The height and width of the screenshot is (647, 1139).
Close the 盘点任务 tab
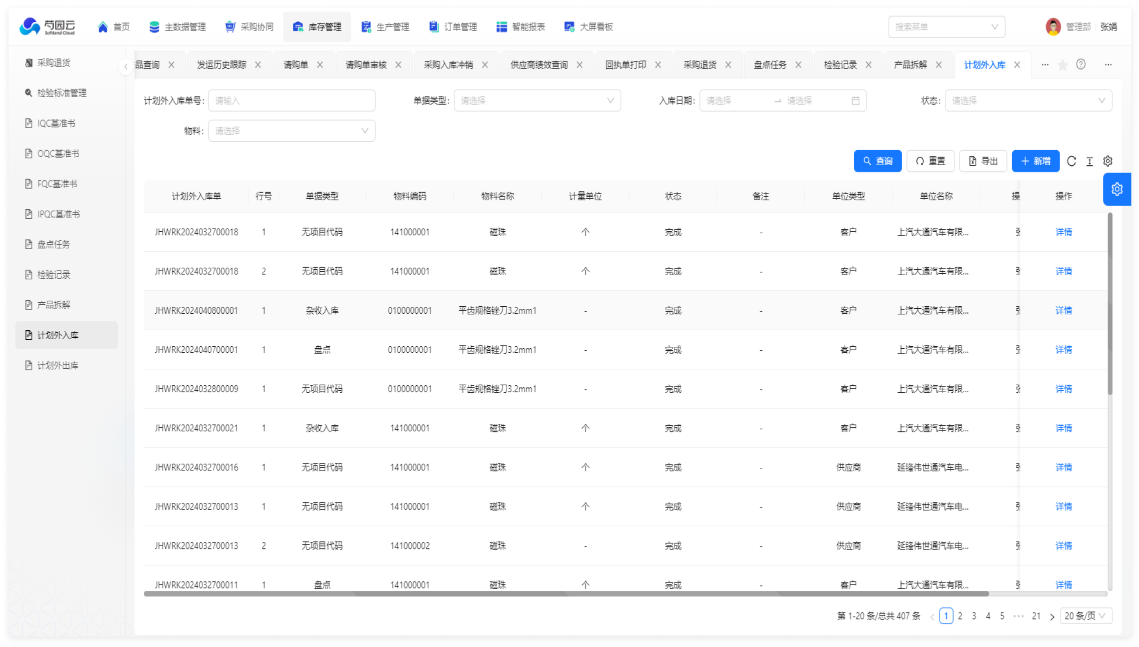click(798, 65)
